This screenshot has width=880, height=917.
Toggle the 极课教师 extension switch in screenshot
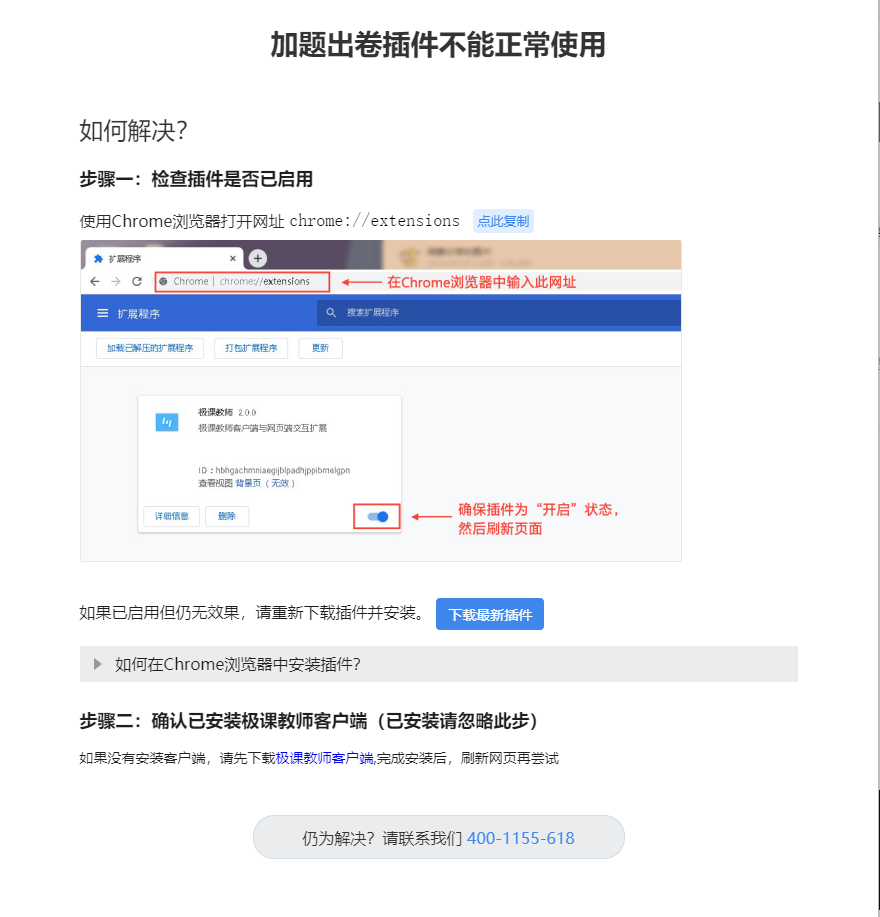pos(377,516)
